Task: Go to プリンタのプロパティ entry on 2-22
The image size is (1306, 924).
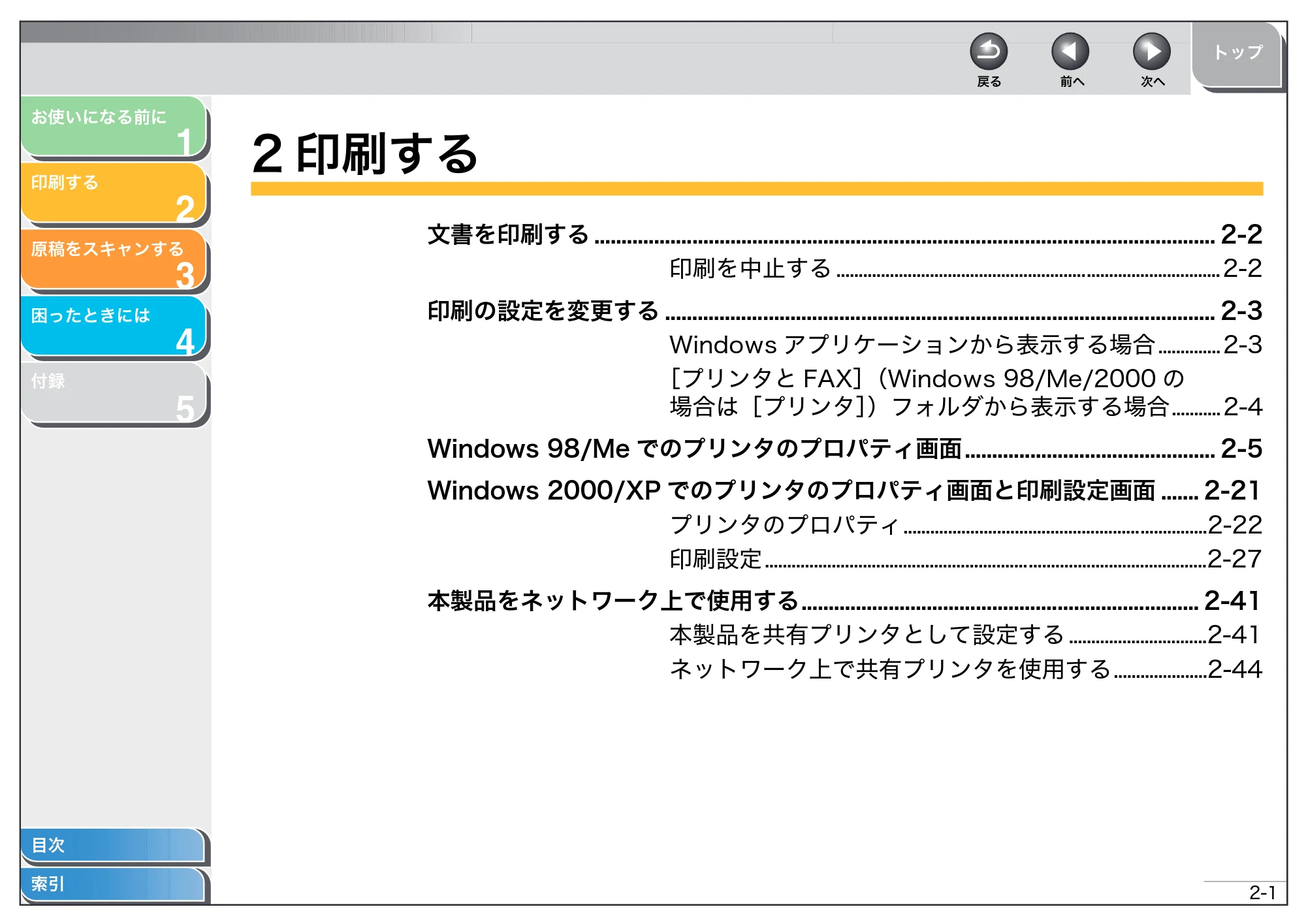Action: click(965, 525)
